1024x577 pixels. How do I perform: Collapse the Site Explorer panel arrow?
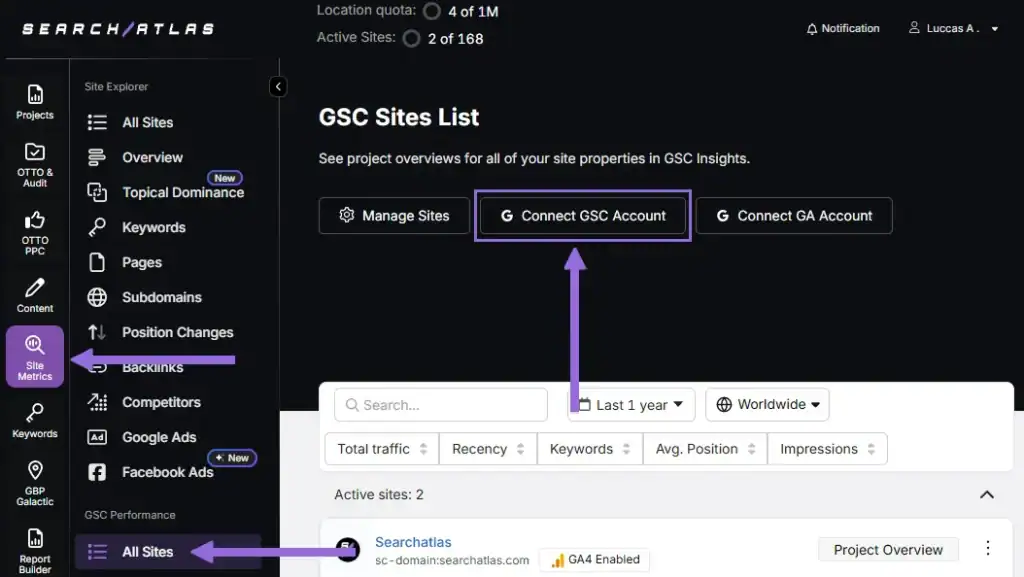(x=278, y=86)
